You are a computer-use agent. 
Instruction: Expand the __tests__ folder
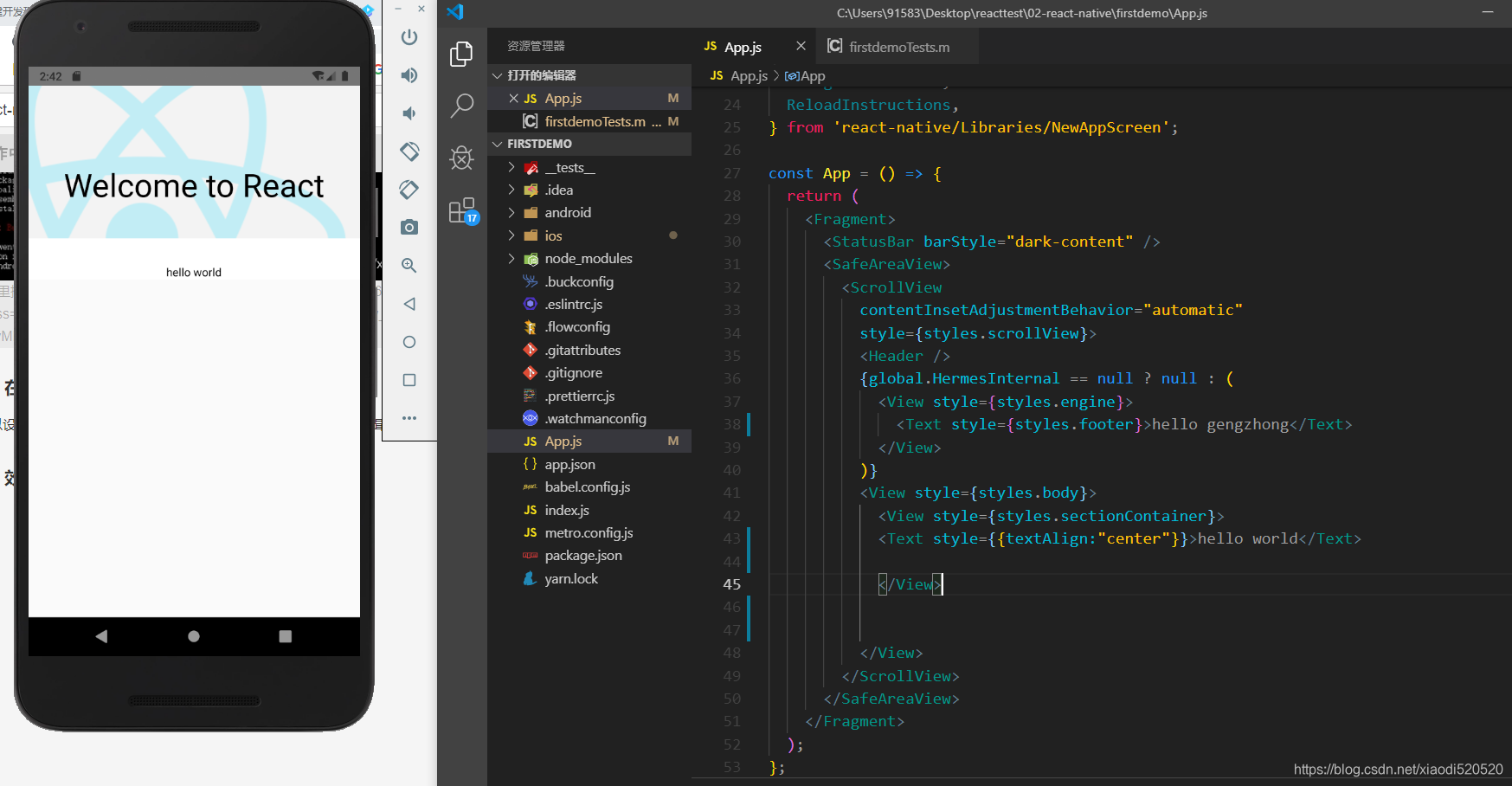coord(512,167)
